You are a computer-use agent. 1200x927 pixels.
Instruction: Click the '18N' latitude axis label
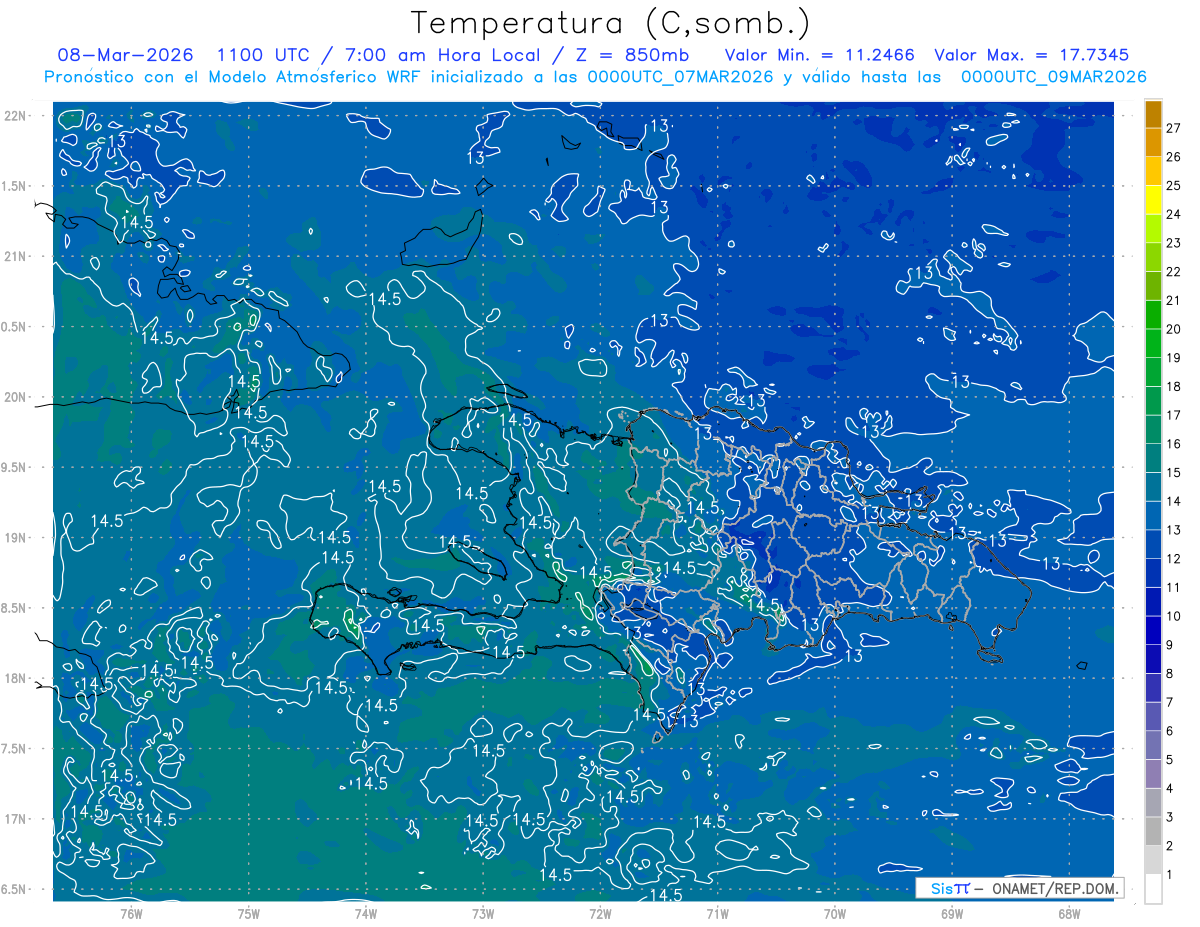coord(16,679)
